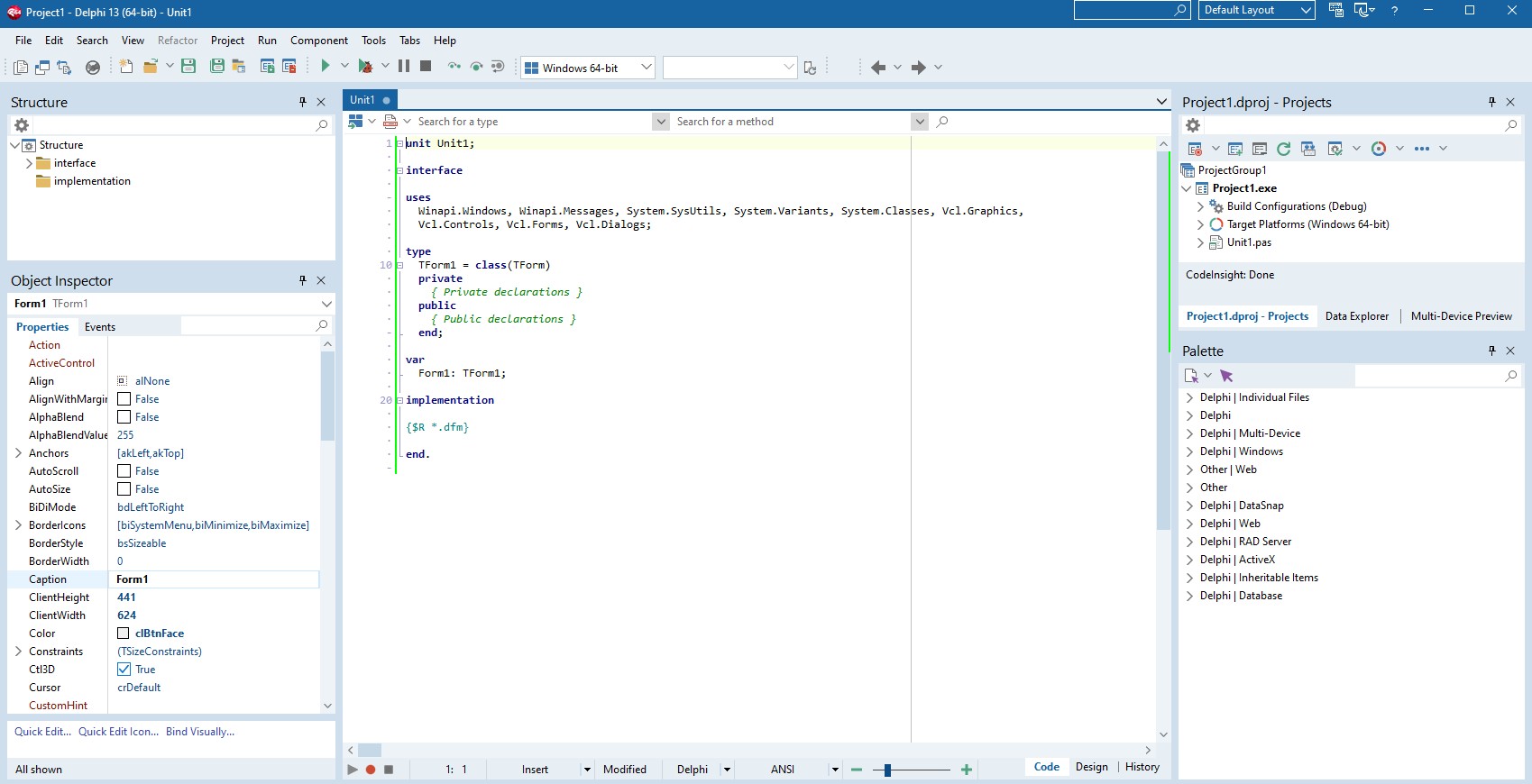Uncheck the Ctl3D True checkbox
1532x784 pixels.
click(124, 670)
